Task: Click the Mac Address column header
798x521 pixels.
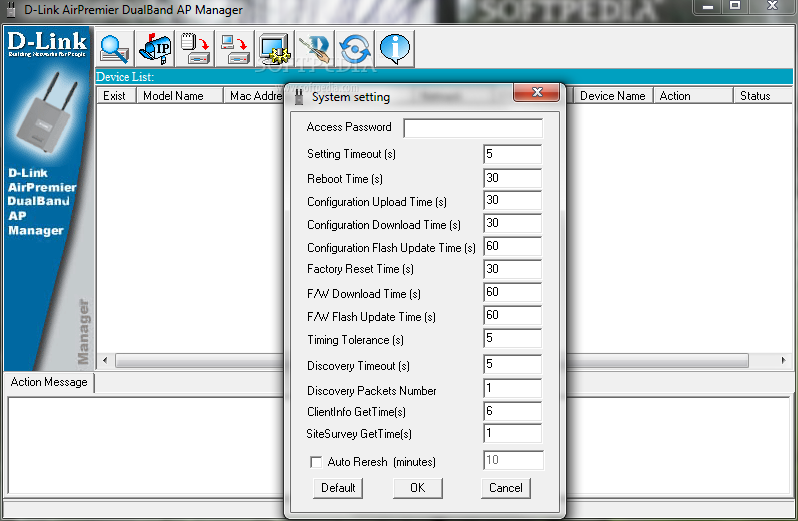Action: (254, 96)
